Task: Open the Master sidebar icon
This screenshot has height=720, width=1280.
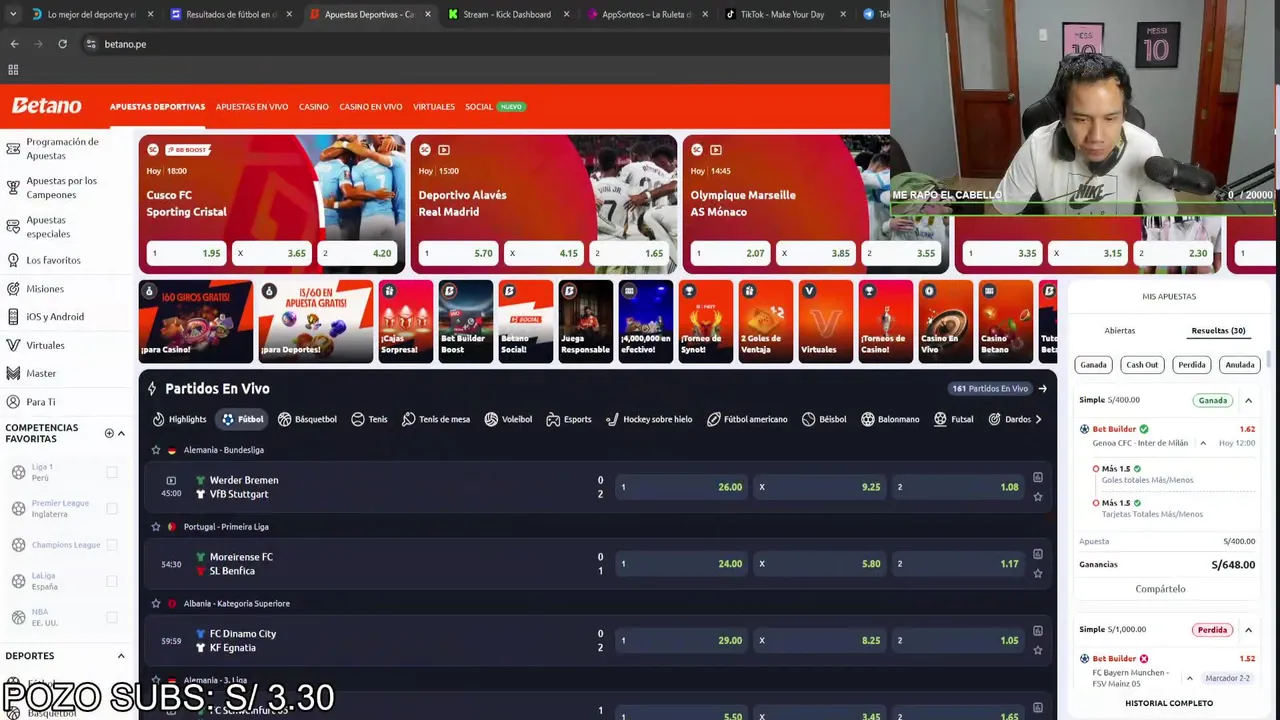Action: pyautogui.click(x=13, y=373)
